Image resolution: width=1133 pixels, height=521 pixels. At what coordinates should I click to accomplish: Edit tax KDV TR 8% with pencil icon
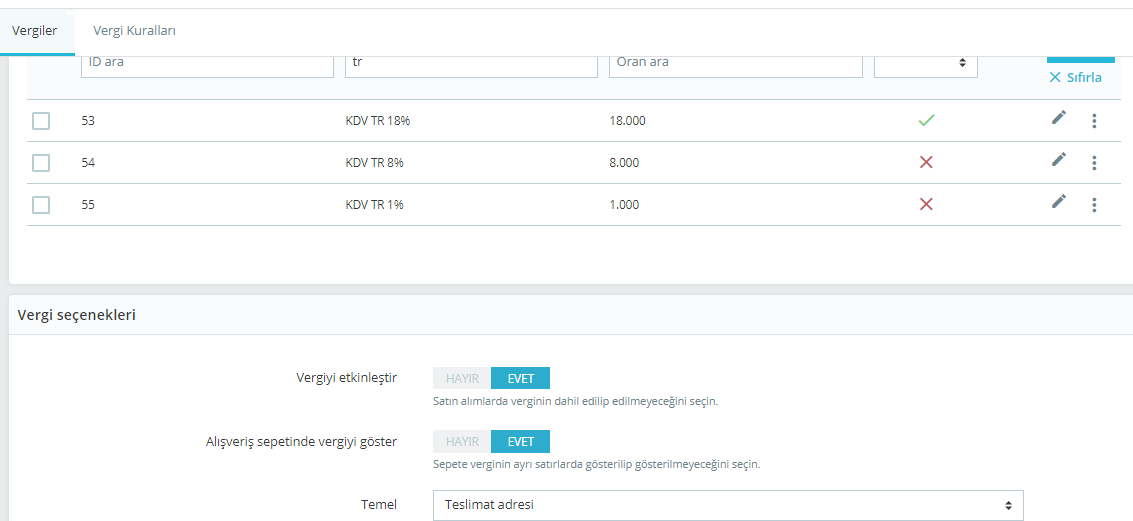(1059, 160)
